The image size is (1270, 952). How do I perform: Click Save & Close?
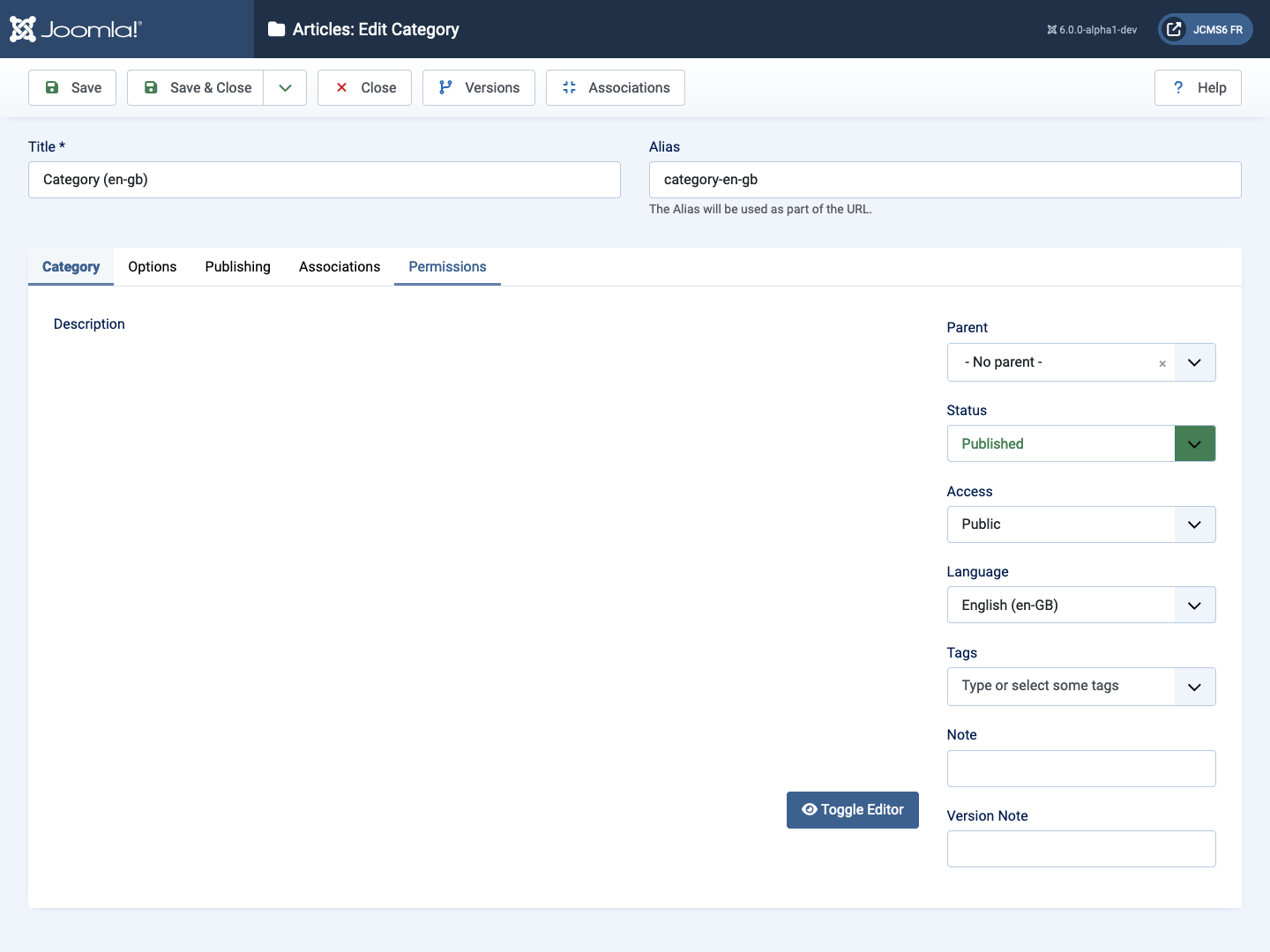tap(196, 87)
